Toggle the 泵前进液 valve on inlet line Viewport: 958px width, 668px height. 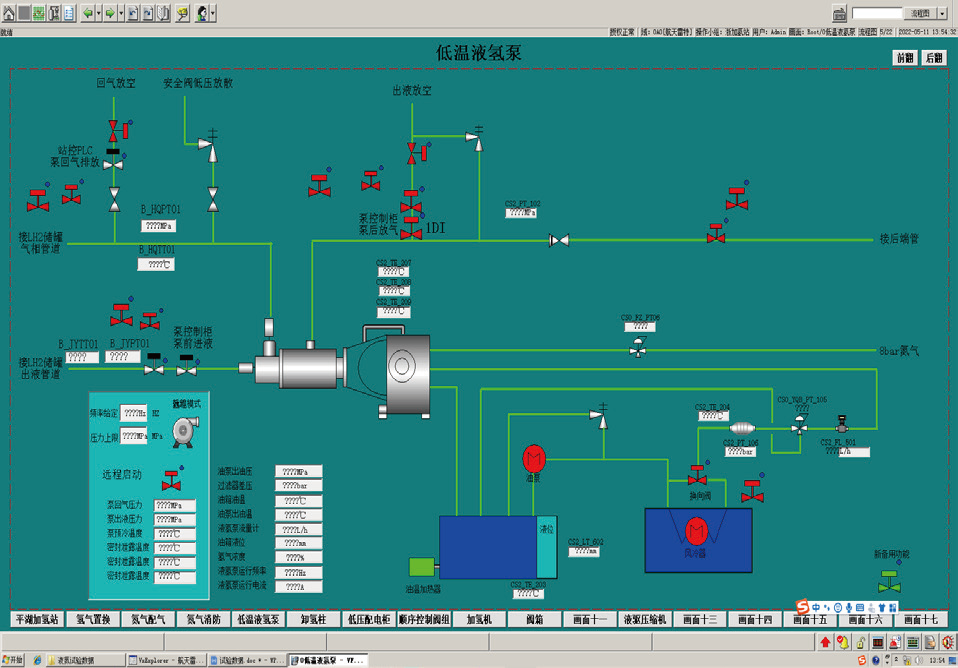point(186,368)
